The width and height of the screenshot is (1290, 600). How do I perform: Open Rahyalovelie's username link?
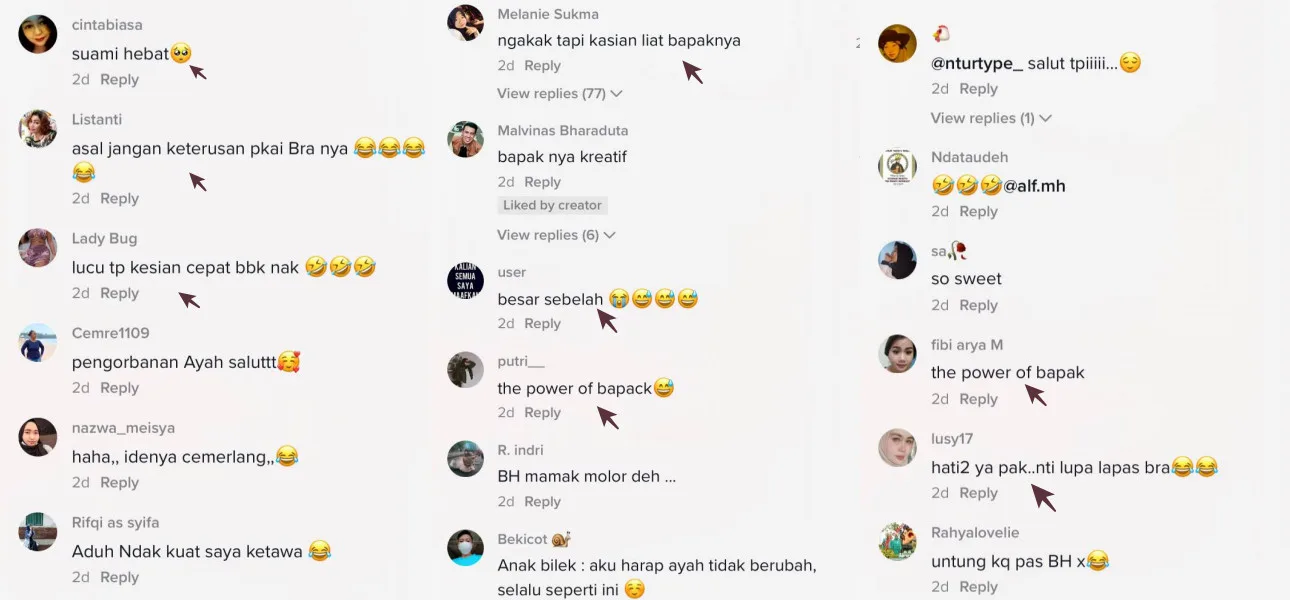click(x=975, y=533)
